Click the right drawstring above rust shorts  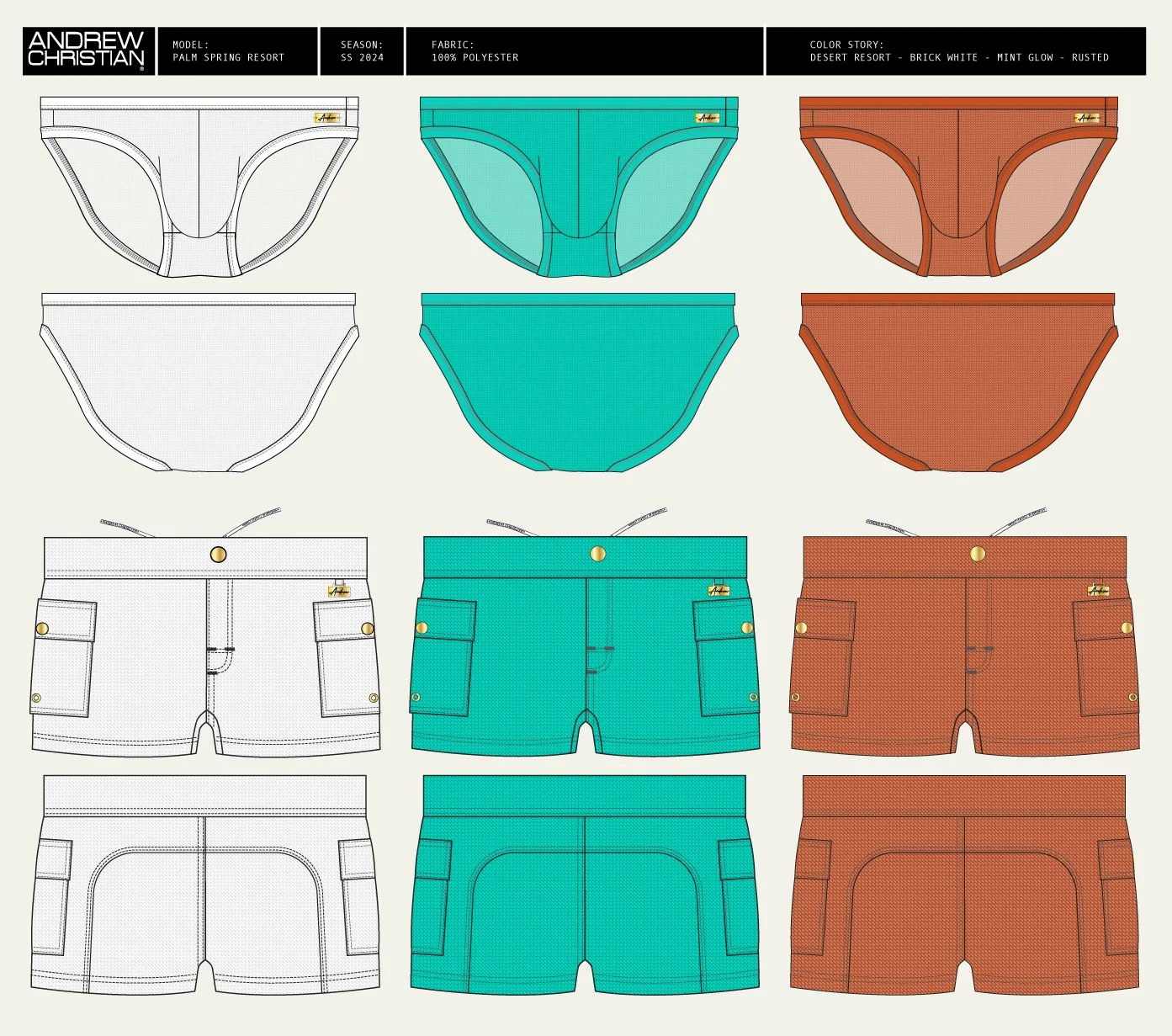1018,522
